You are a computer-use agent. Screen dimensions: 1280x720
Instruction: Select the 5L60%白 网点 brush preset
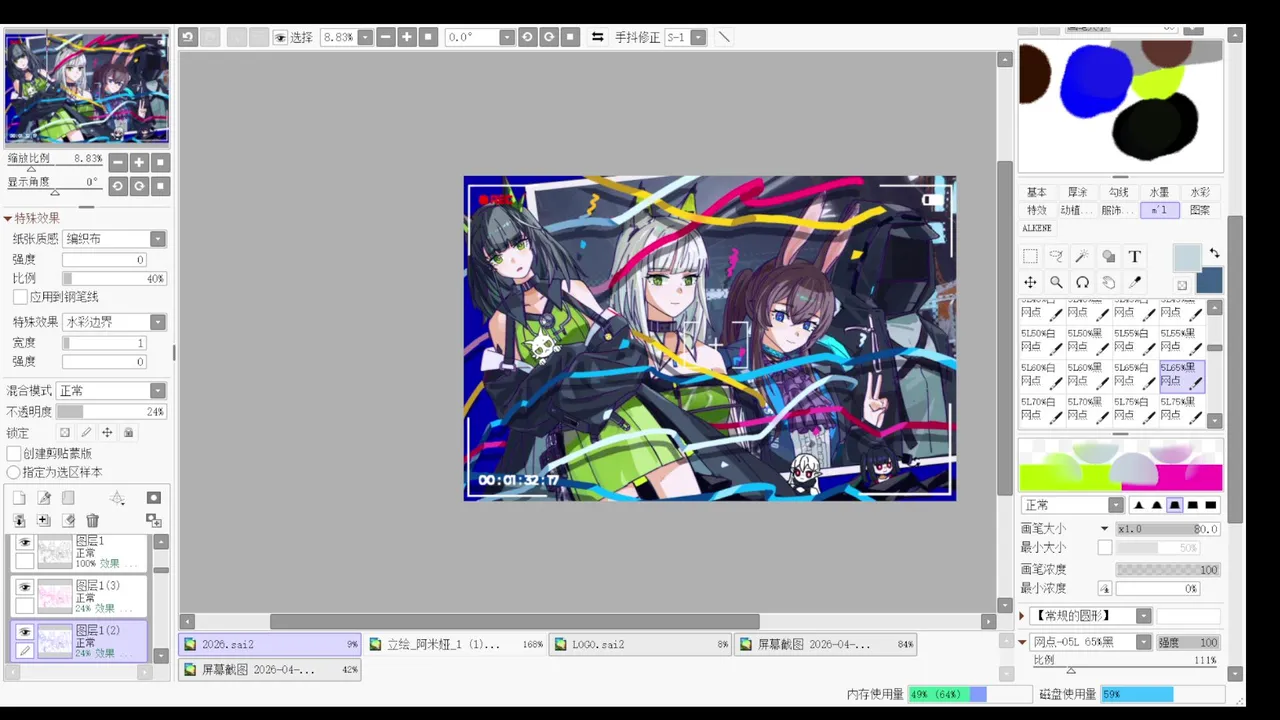[1041, 375]
